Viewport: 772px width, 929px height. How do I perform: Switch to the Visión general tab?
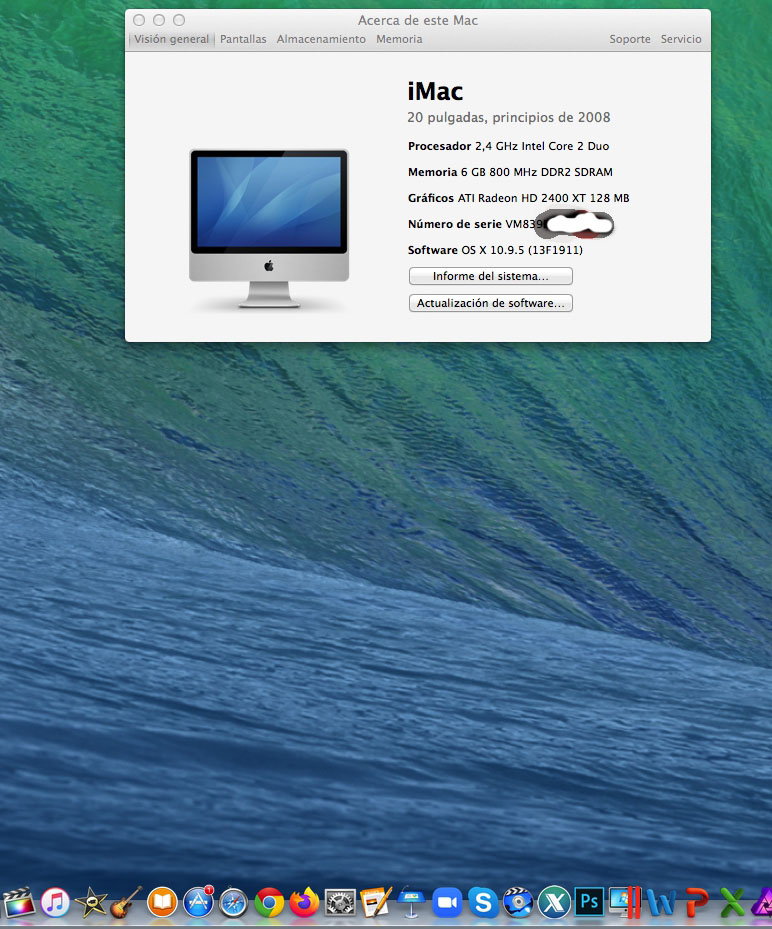171,39
